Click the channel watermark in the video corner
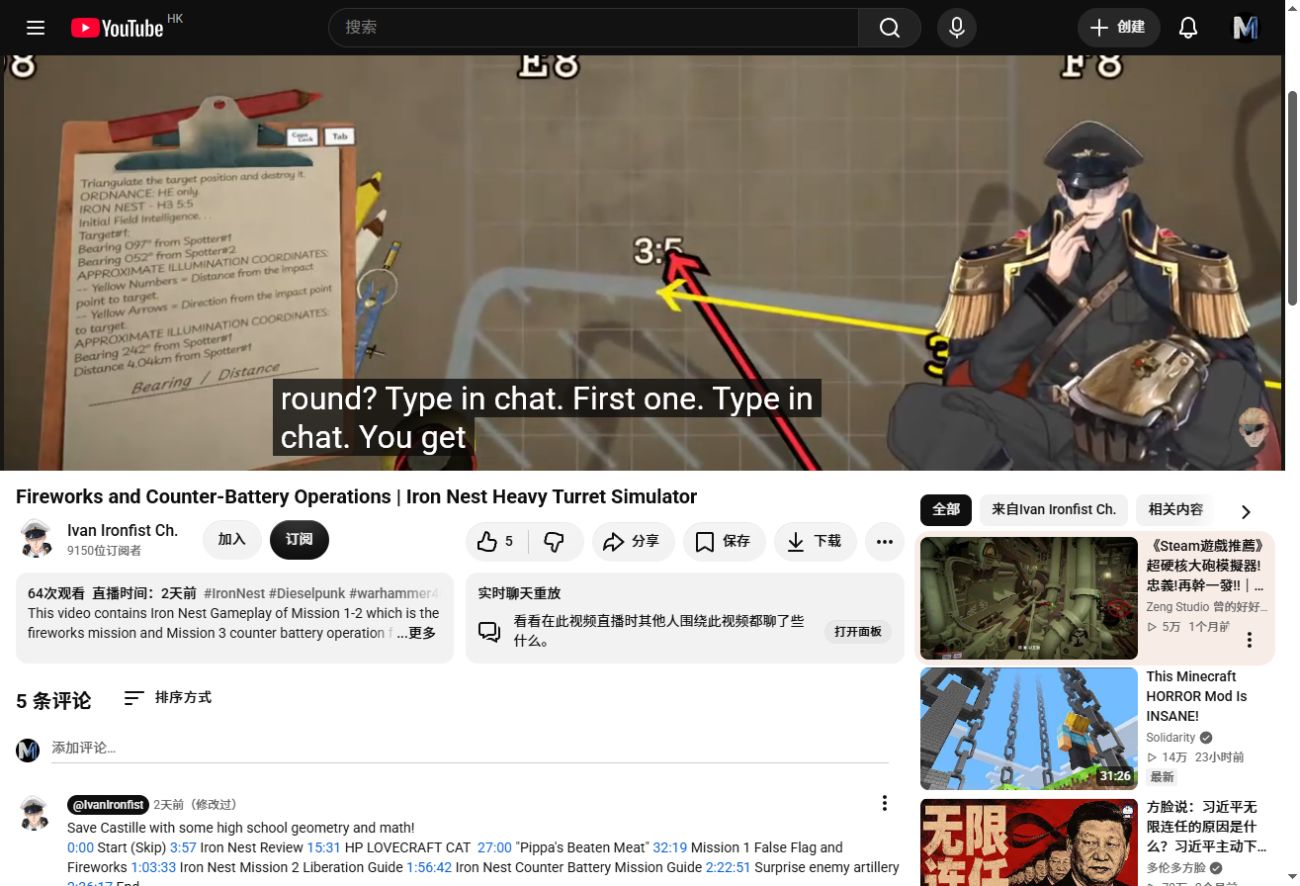This screenshot has height=886, width=1300. (1253, 427)
